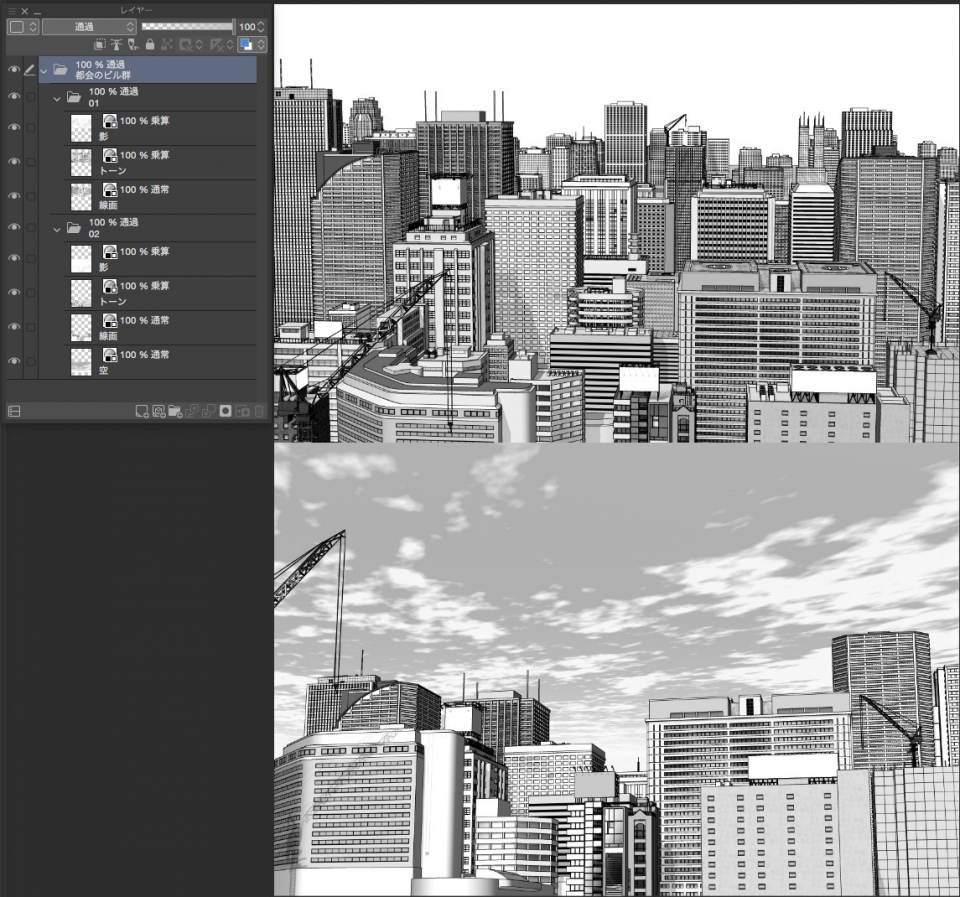
Task: Click the opacity value stepper arrows
Action: pos(262,27)
